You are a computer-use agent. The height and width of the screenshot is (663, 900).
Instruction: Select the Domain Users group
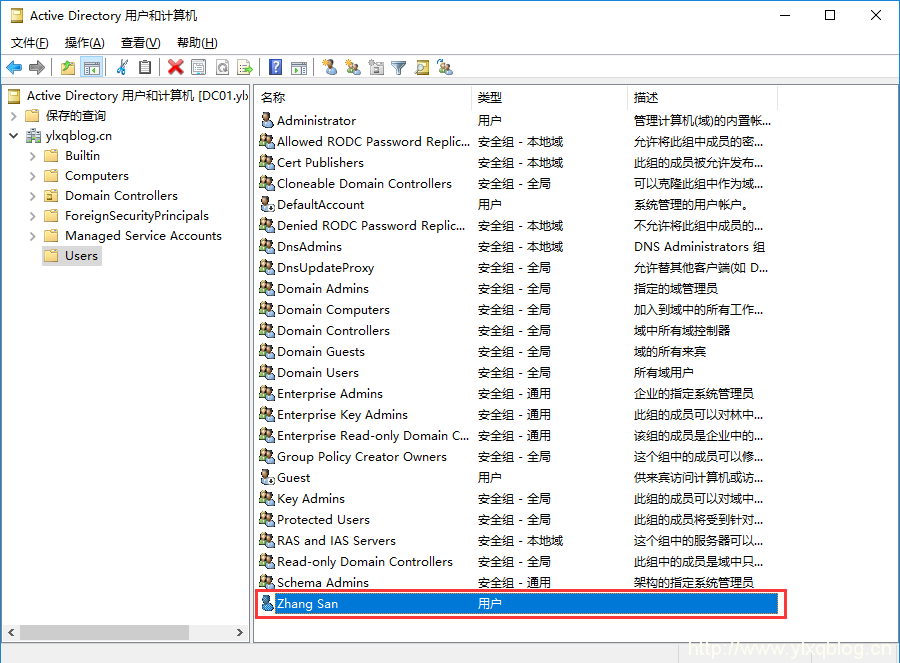[x=317, y=373]
